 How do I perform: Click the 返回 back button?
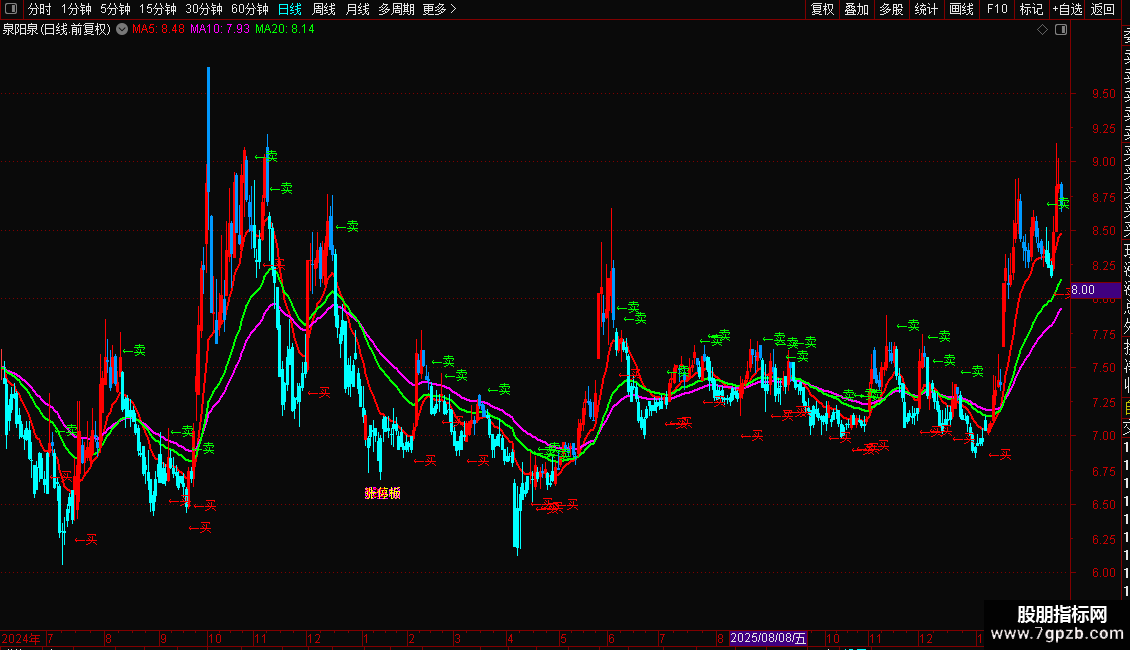coord(1103,9)
